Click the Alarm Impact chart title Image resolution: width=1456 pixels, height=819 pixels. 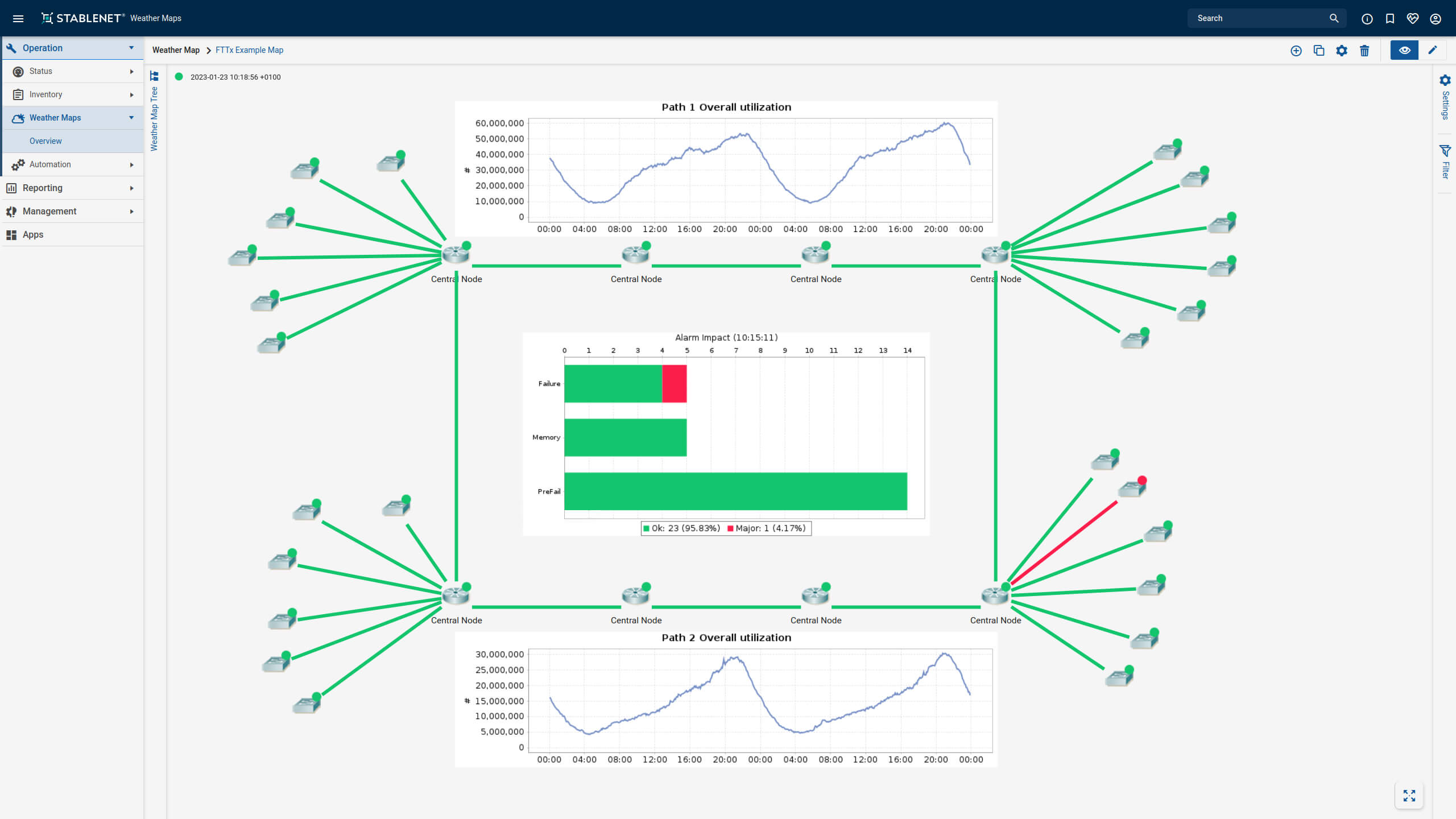[x=726, y=338]
